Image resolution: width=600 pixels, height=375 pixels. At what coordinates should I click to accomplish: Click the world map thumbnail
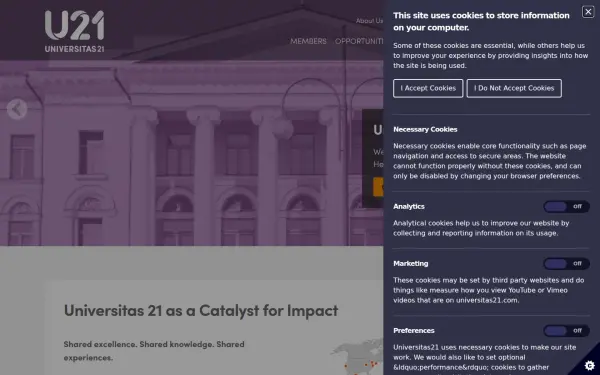point(357,357)
